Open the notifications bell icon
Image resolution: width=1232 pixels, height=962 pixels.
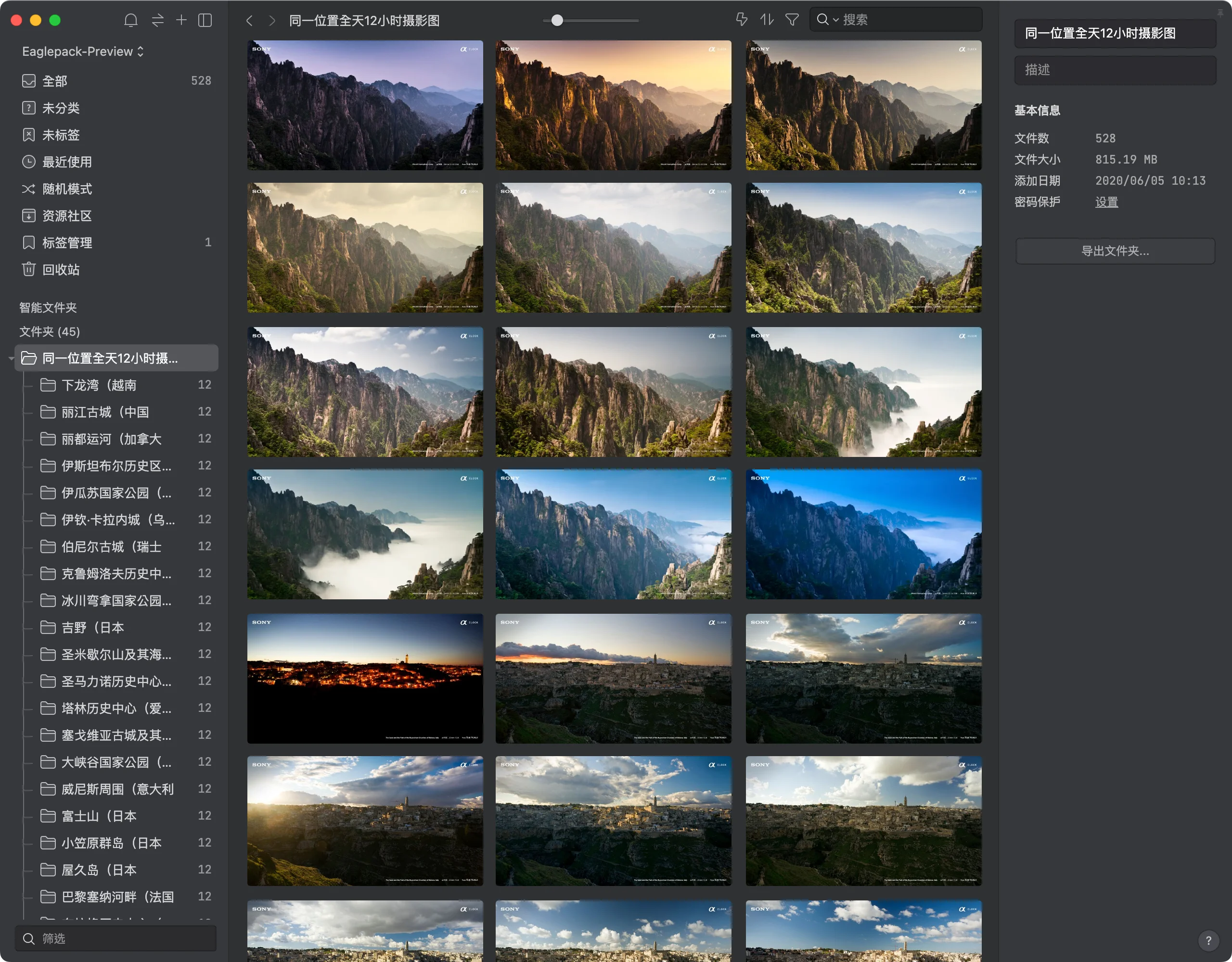pyautogui.click(x=131, y=20)
